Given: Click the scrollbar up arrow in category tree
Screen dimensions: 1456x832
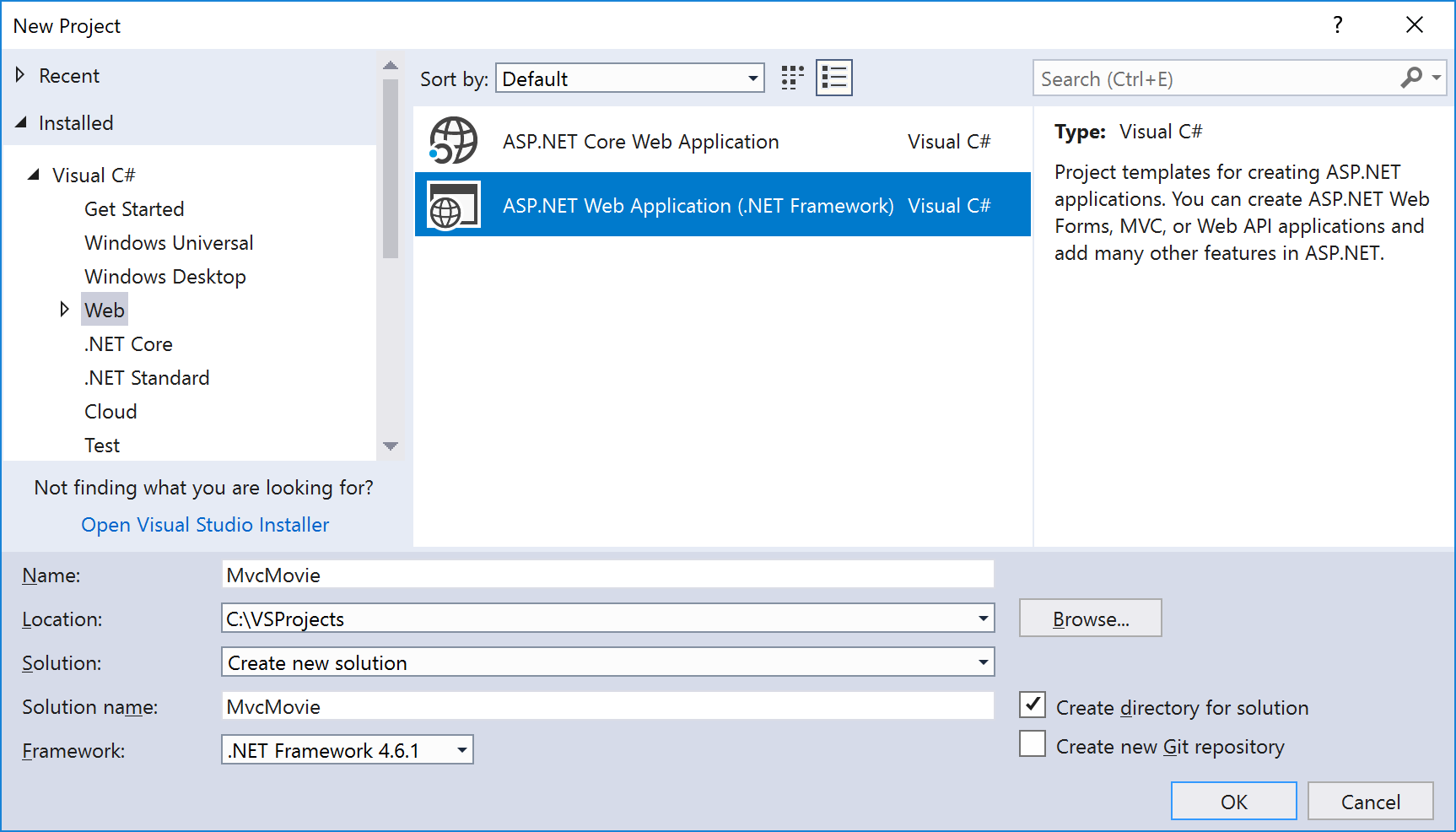Looking at the screenshot, I should point(391,65).
